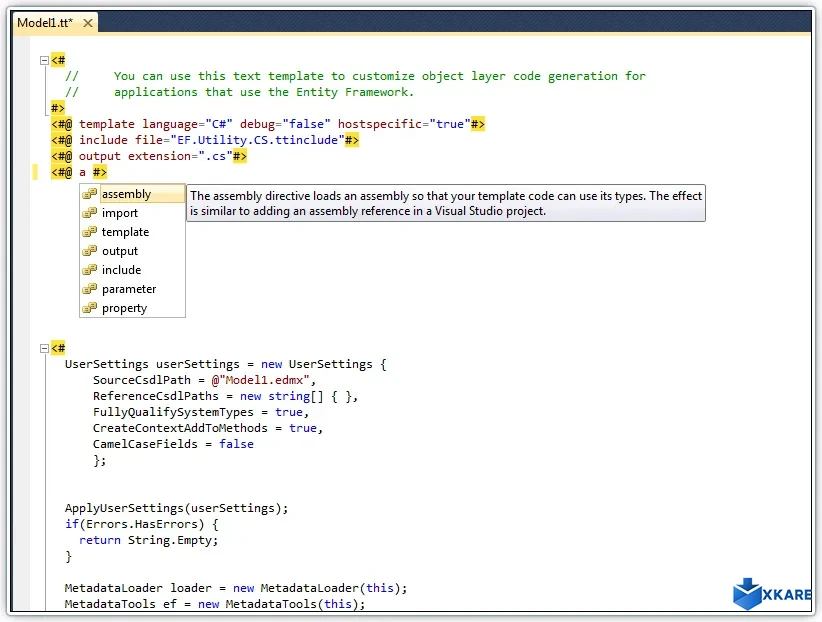The width and height of the screenshot is (822, 622).
Task: Choose import in the completion list
Action: coord(133,212)
